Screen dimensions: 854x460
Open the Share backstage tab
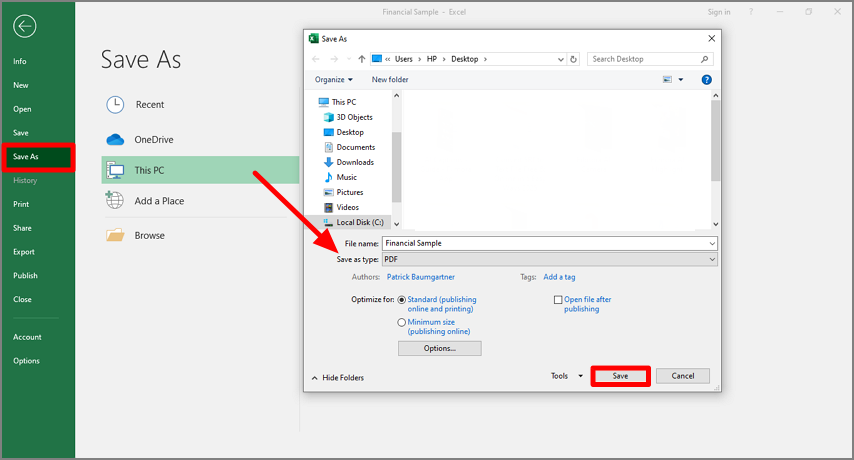pyautogui.click(x=22, y=228)
